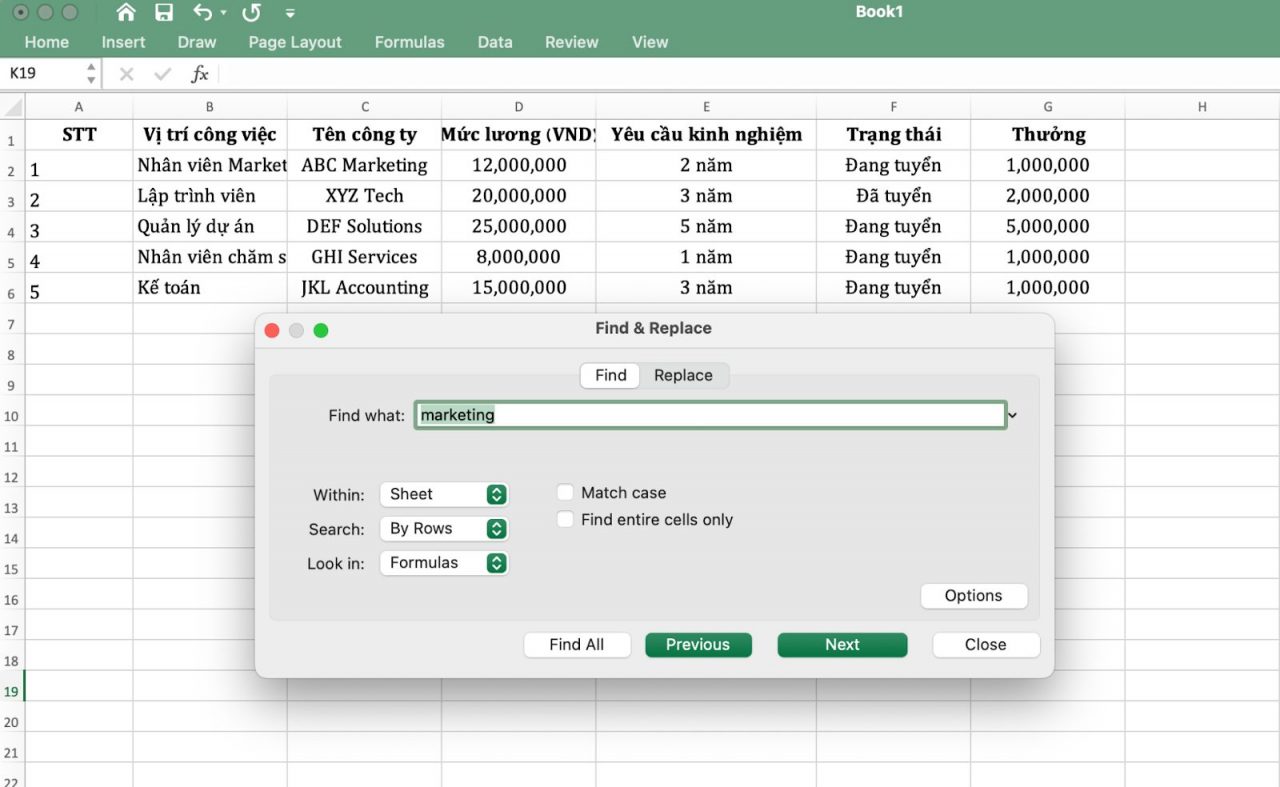Click the Find what text field
The height and width of the screenshot is (787, 1280).
pyautogui.click(x=710, y=415)
